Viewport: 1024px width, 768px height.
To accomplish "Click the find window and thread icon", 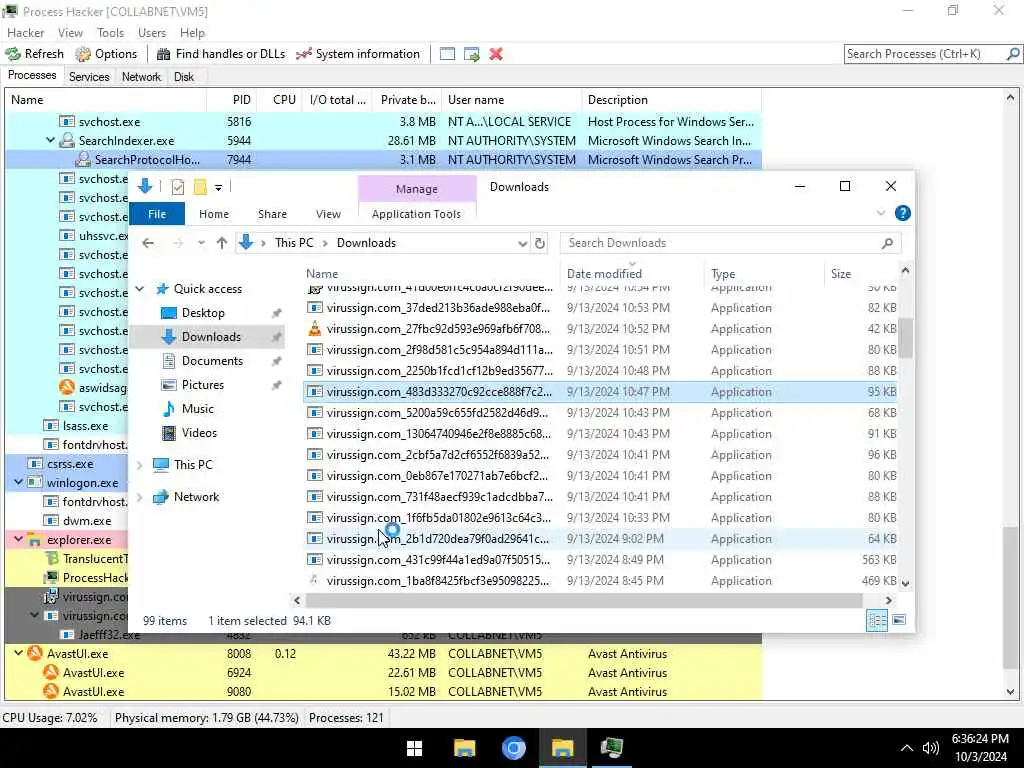I will pyautogui.click(x=472, y=54).
